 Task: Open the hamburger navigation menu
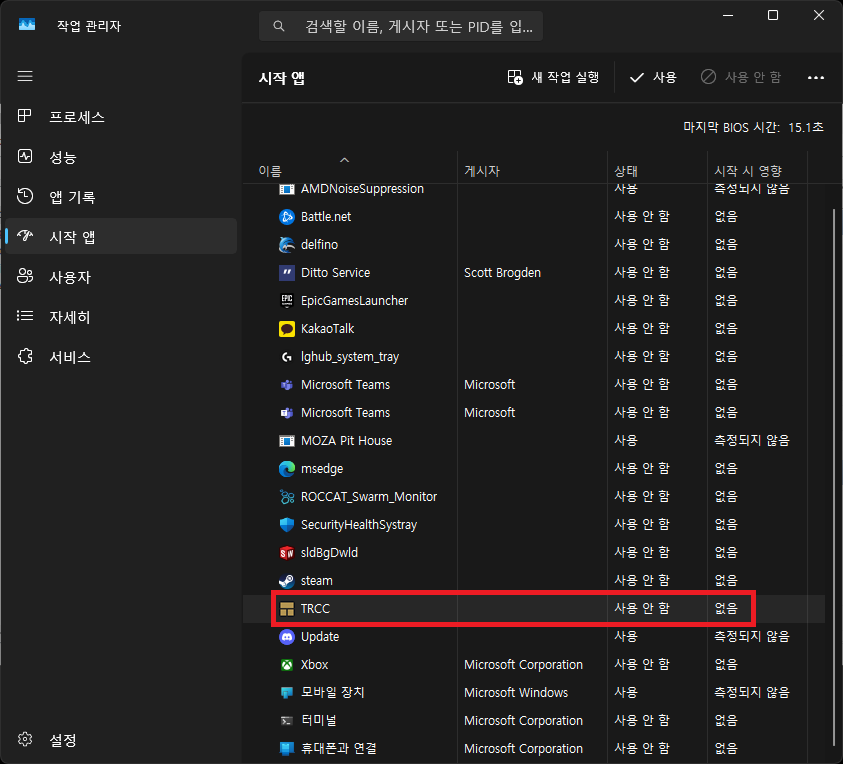click(x=25, y=76)
